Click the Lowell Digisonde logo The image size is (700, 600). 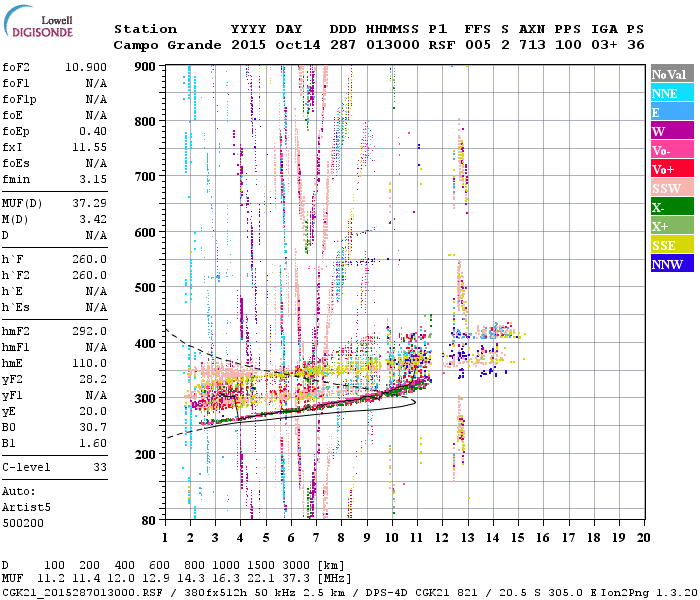[x=38, y=22]
